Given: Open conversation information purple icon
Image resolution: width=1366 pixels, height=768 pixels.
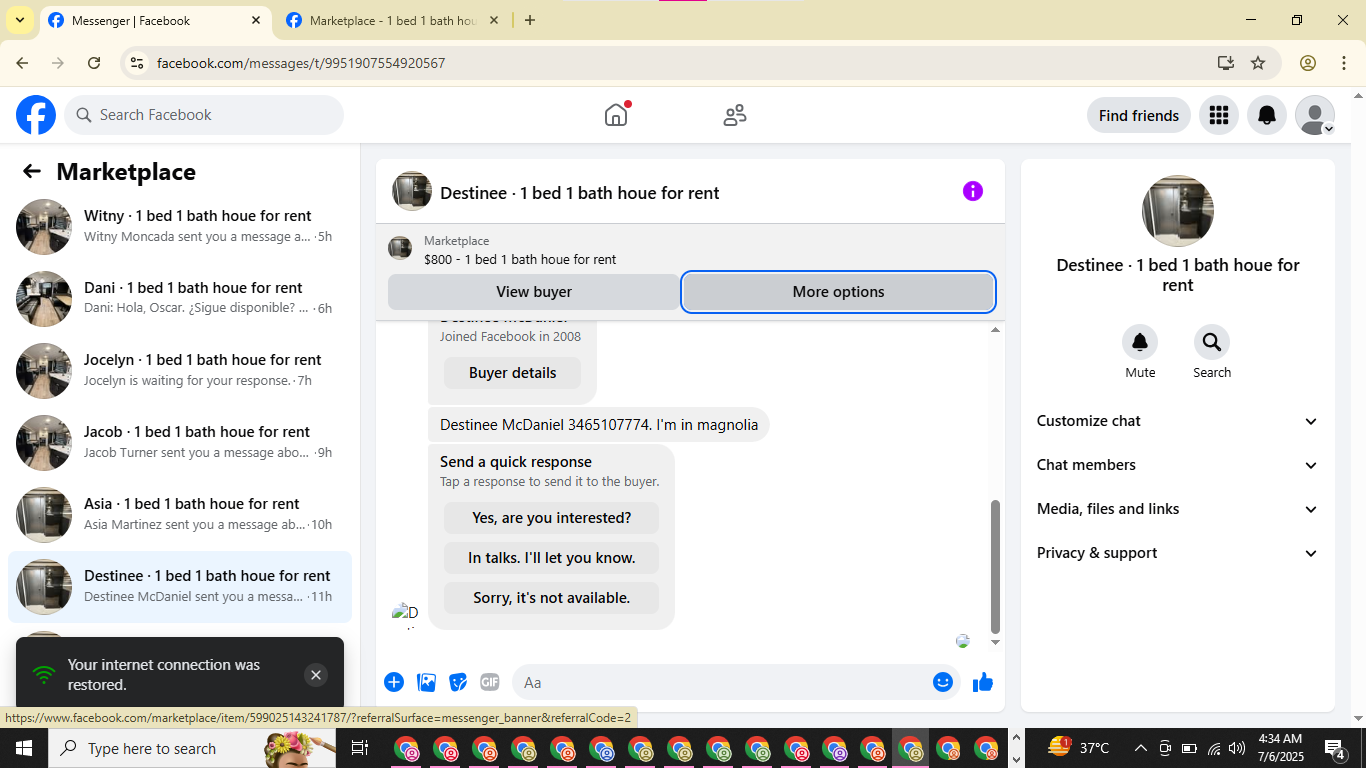Looking at the screenshot, I should click(972, 191).
